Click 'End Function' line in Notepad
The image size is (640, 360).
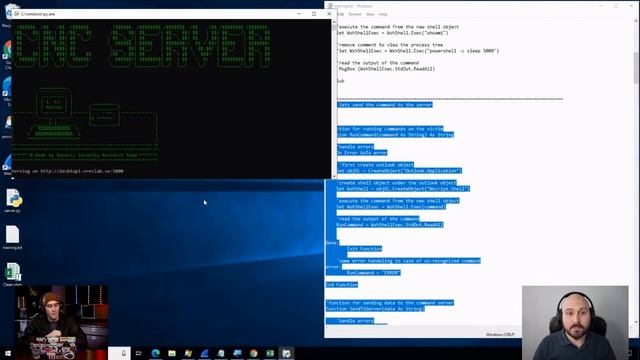tap(342, 284)
